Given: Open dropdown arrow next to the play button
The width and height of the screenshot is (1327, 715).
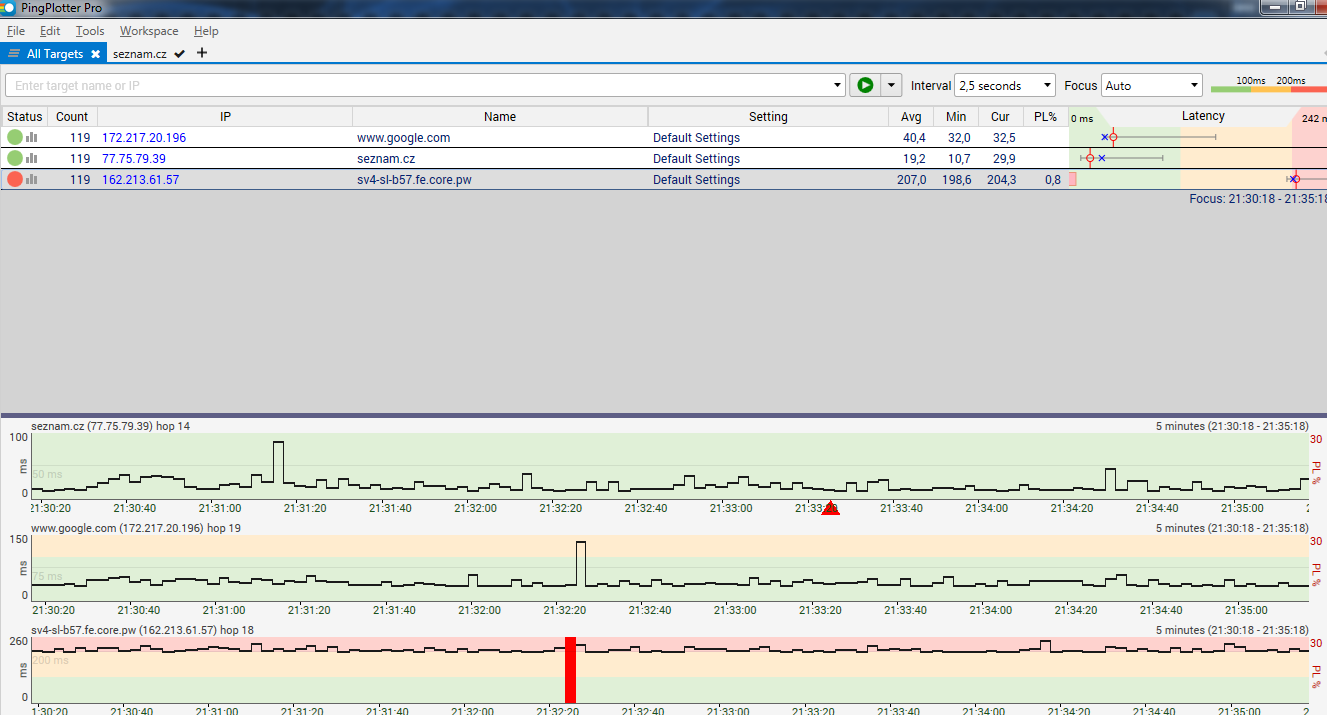Looking at the screenshot, I should point(891,86).
